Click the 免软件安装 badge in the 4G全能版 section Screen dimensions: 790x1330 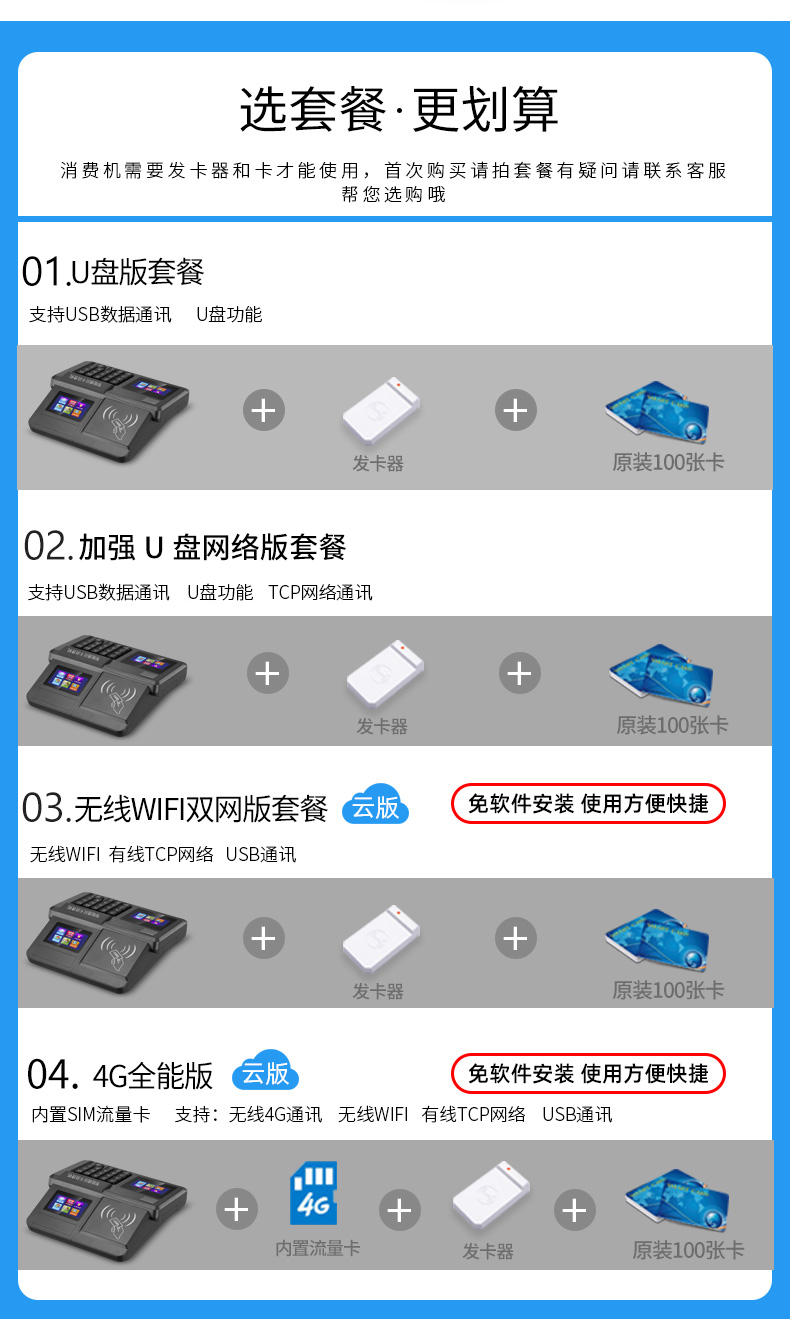click(588, 1073)
